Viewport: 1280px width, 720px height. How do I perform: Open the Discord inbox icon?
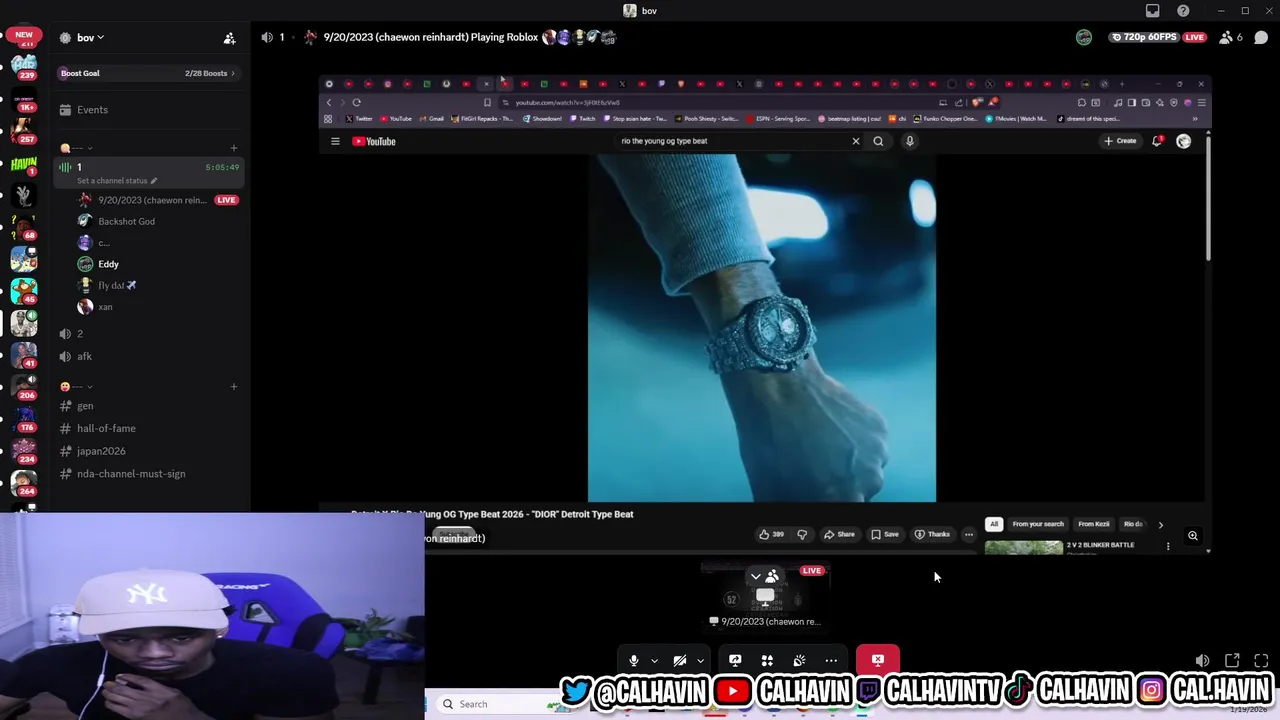point(1153,10)
